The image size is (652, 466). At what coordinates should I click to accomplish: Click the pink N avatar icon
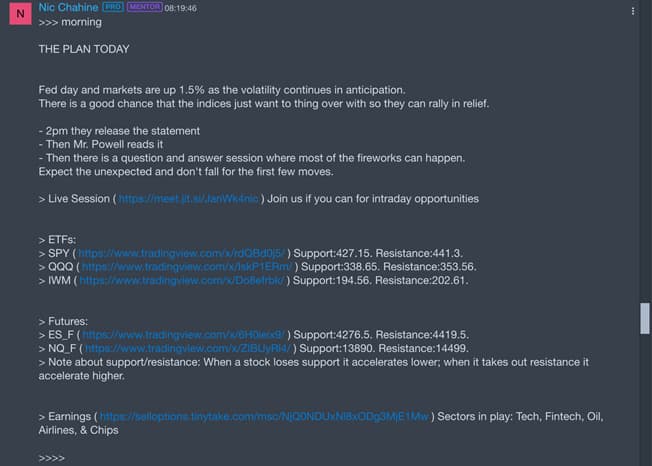[x=20, y=14]
